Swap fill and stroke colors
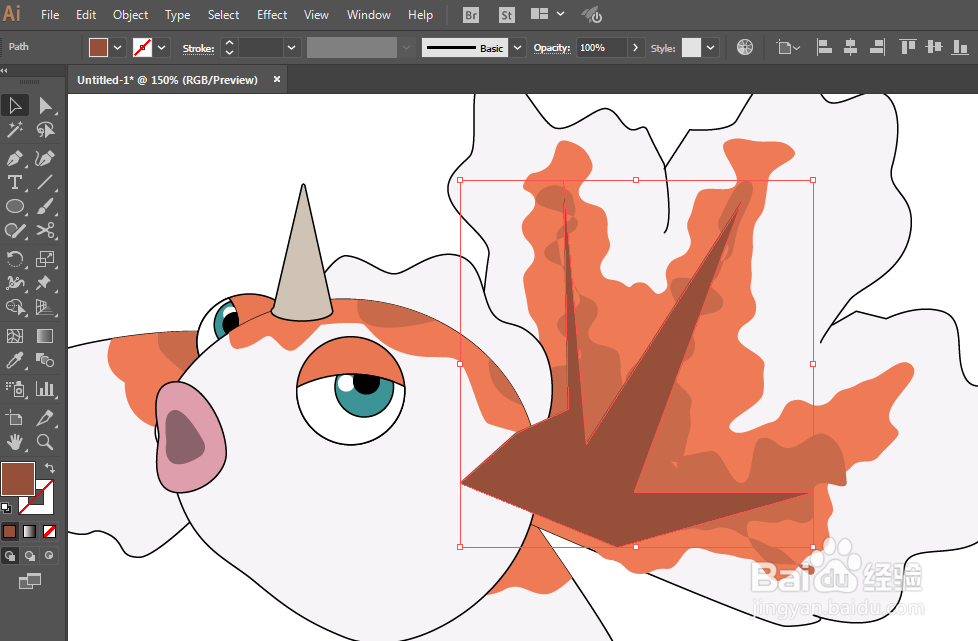The width and height of the screenshot is (978, 641). (50, 468)
